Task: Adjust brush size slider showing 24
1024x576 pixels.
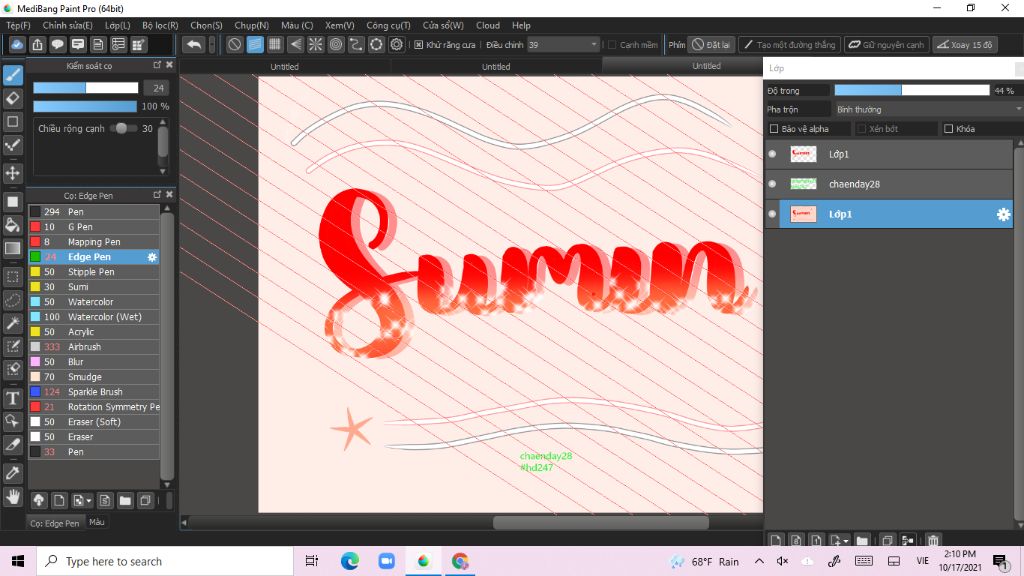Action: point(86,88)
